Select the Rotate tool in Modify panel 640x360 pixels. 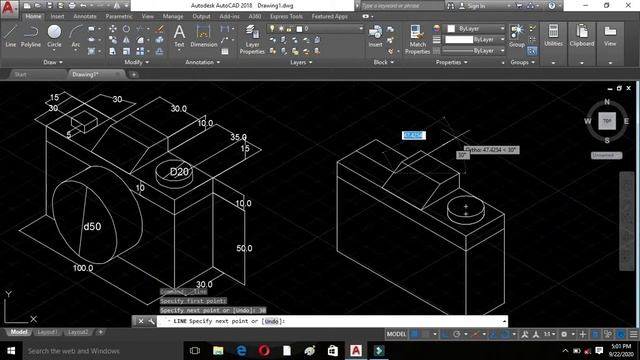(126, 29)
